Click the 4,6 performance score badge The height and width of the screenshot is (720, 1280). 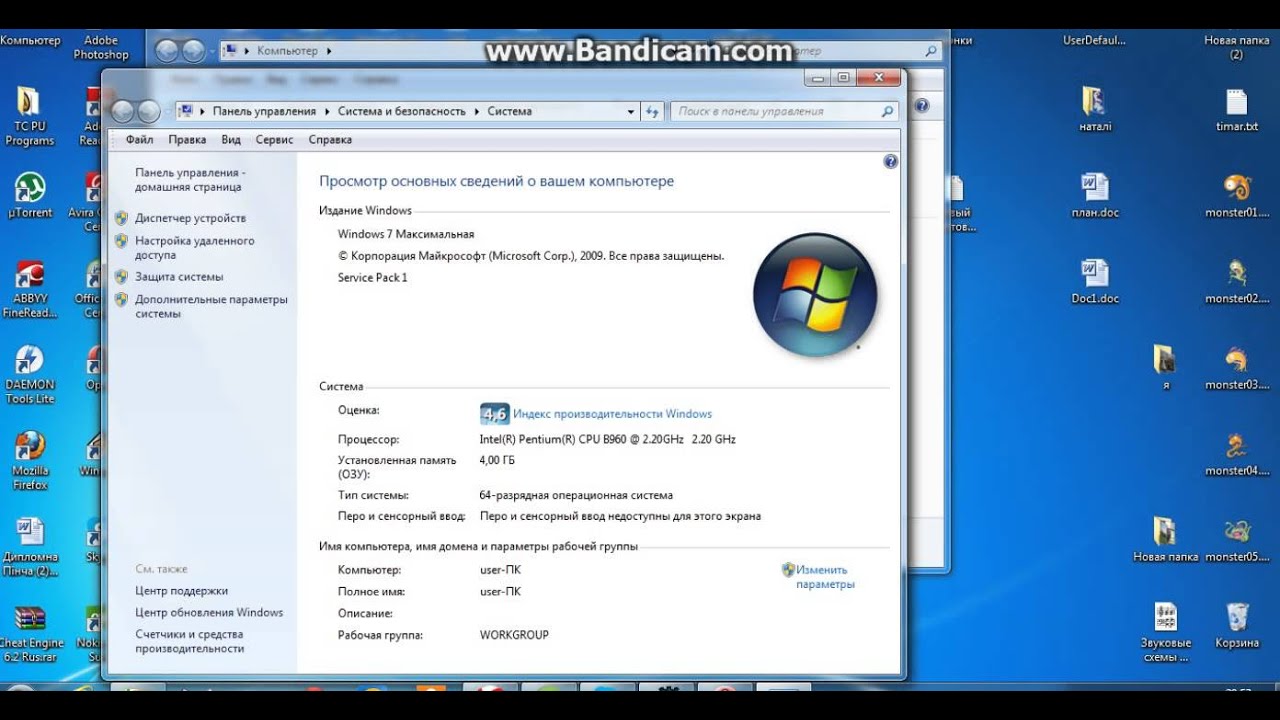click(x=495, y=414)
